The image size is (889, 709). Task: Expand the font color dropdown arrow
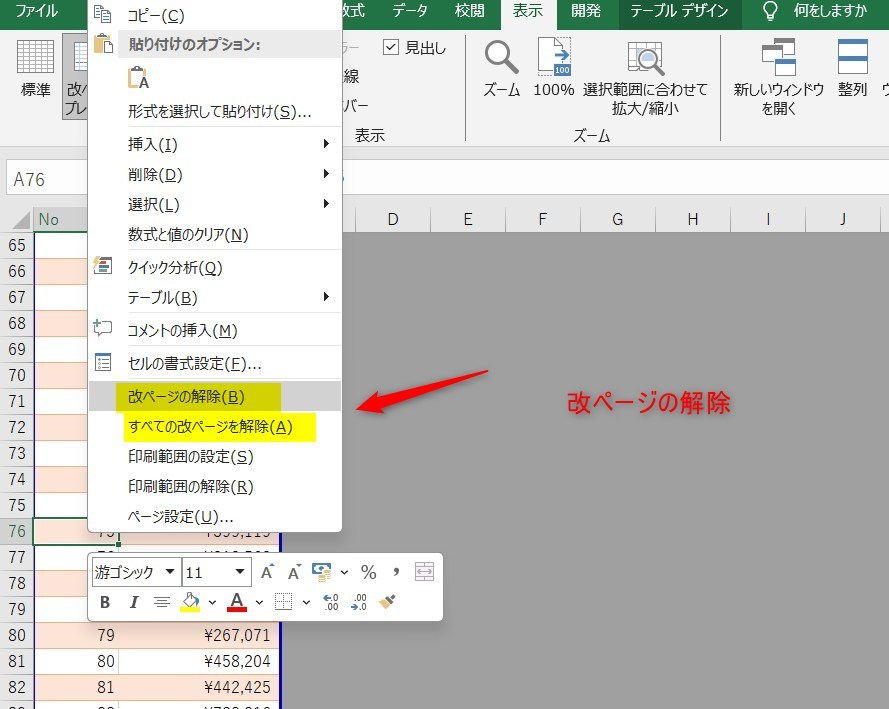click(259, 602)
